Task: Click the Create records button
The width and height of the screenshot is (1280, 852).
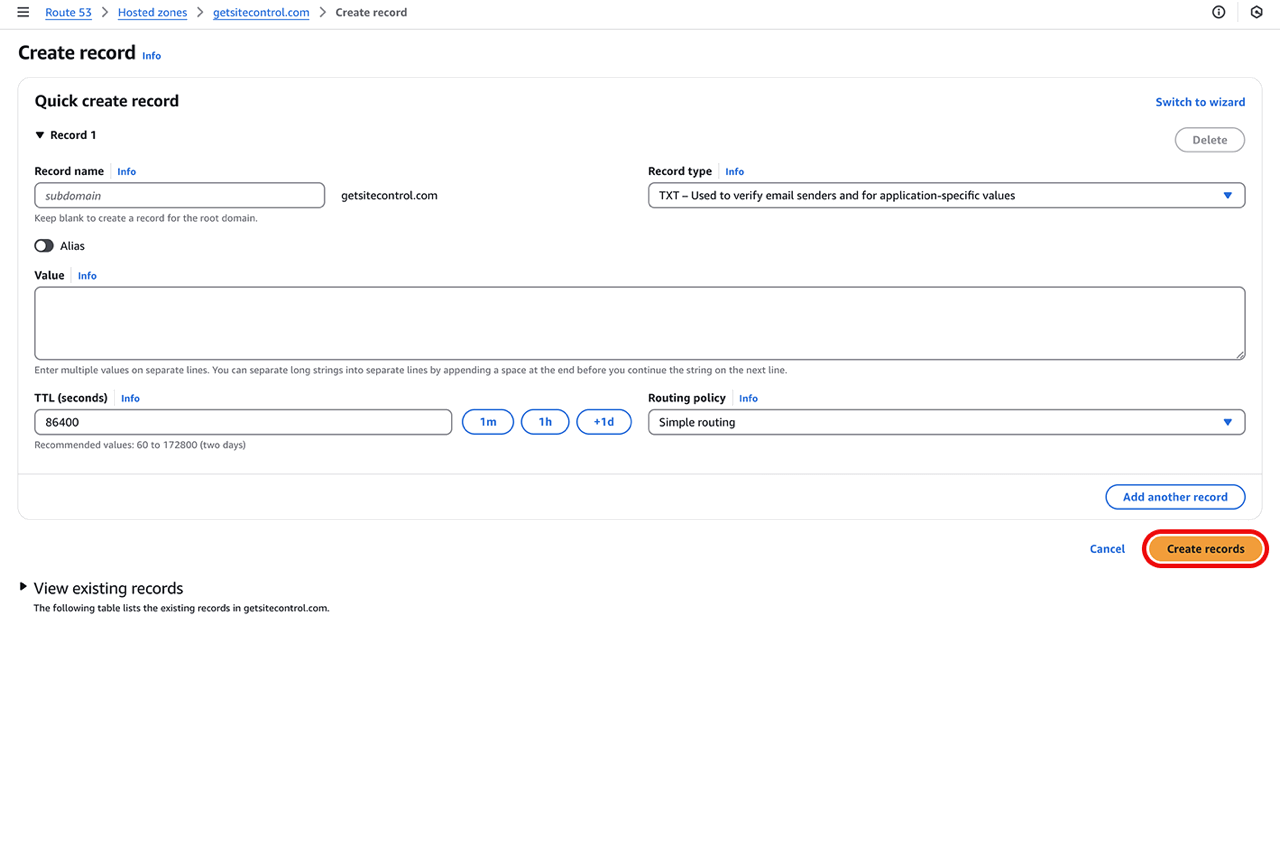Action: click(1205, 549)
